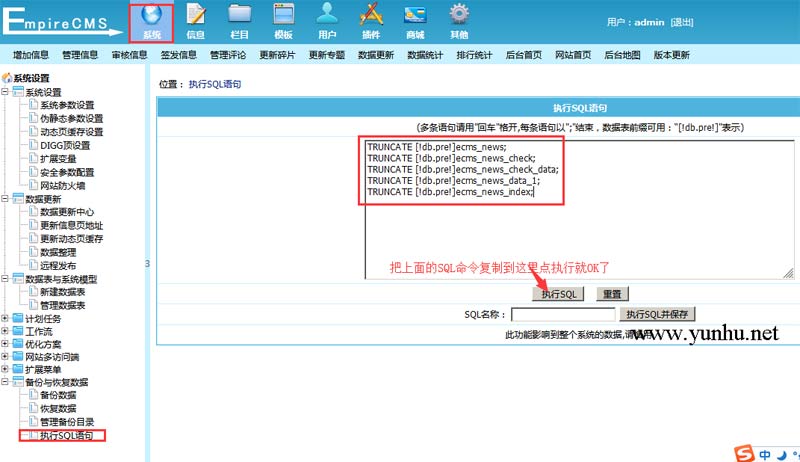The height and width of the screenshot is (462, 800).
Task: Collapse the 数据更新 tree node
Action: [5, 198]
